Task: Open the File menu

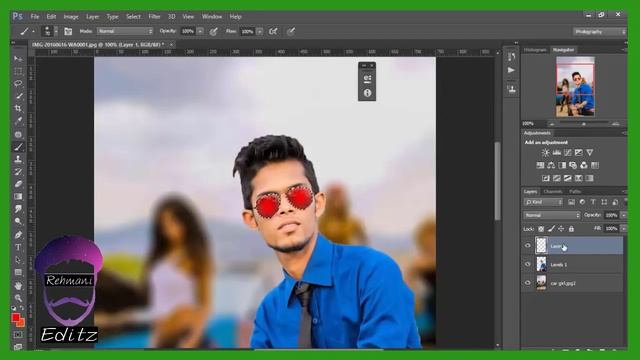Action: pyautogui.click(x=35, y=17)
